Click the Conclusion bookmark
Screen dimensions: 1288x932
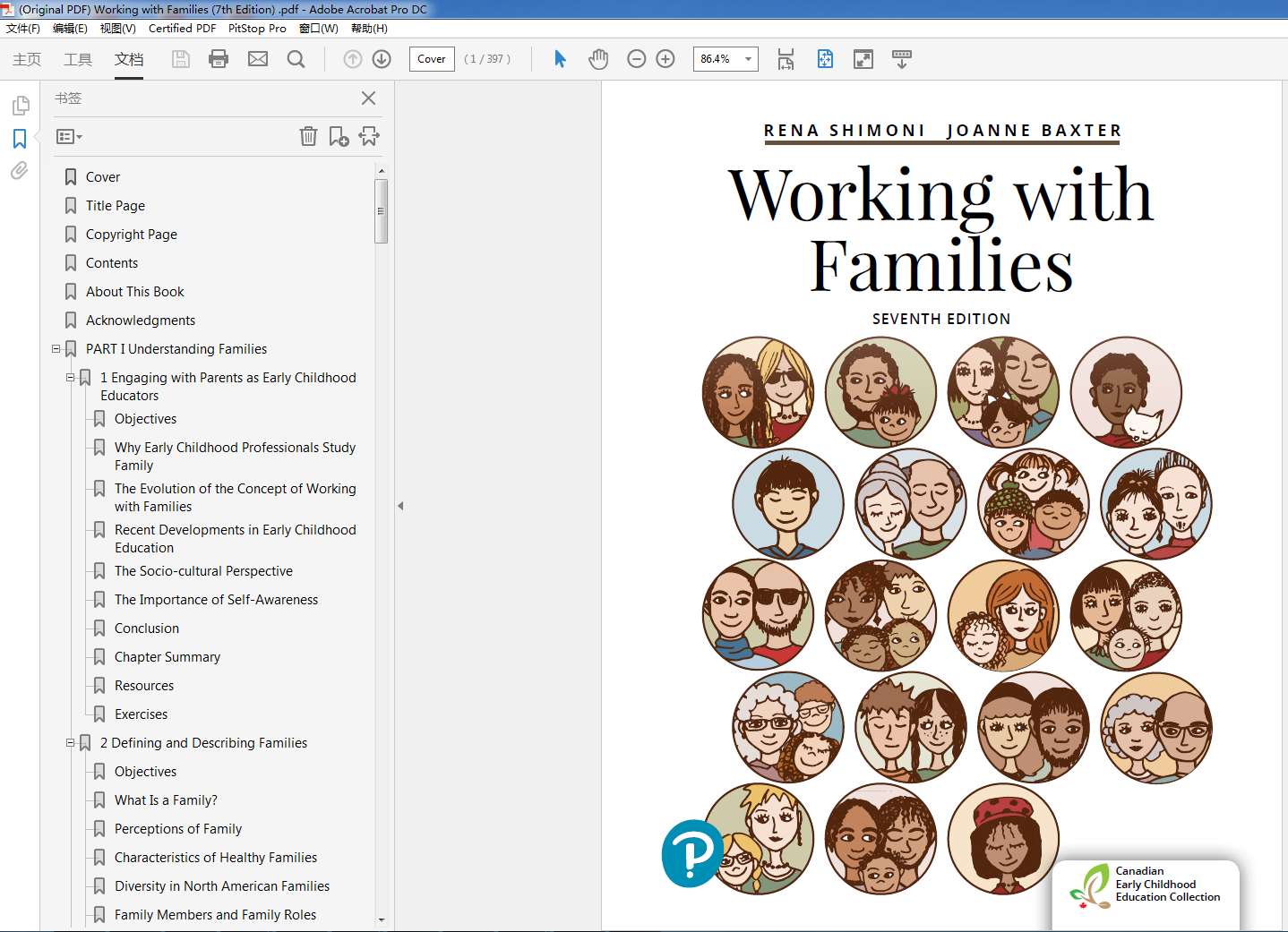coord(147,628)
